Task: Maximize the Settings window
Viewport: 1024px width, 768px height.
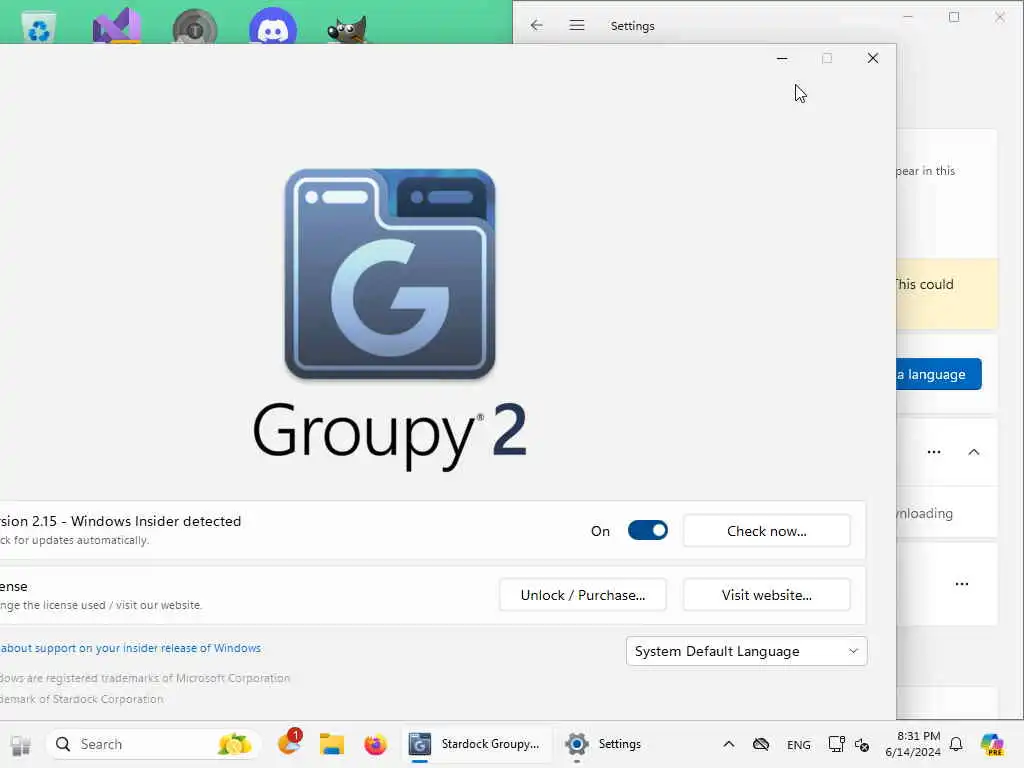Action: (x=954, y=17)
